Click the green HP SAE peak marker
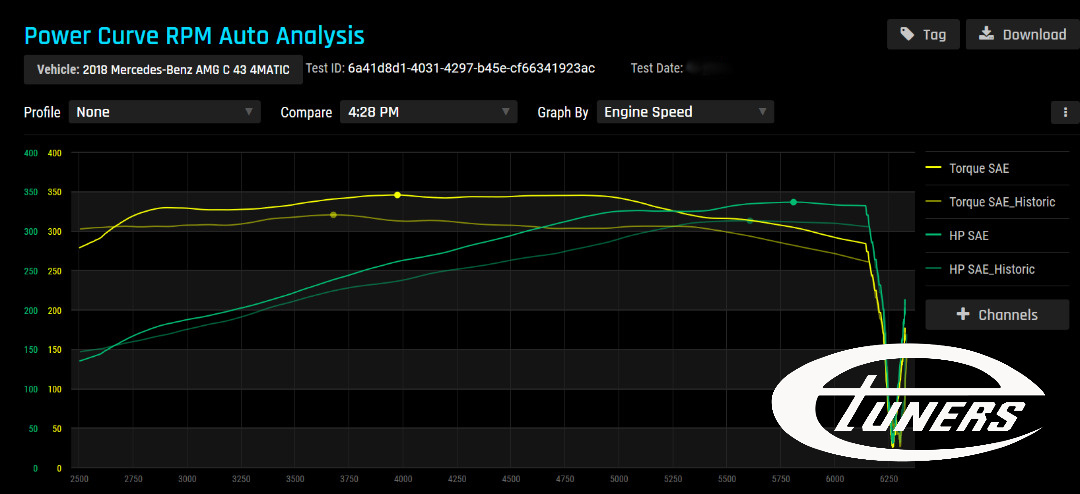Image resolution: width=1080 pixels, height=494 pixels. click(x=793, y=202)
